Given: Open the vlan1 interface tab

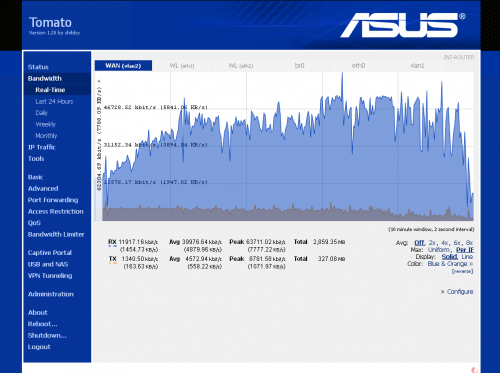Looking at the screenshot, I should pos(417,65).
